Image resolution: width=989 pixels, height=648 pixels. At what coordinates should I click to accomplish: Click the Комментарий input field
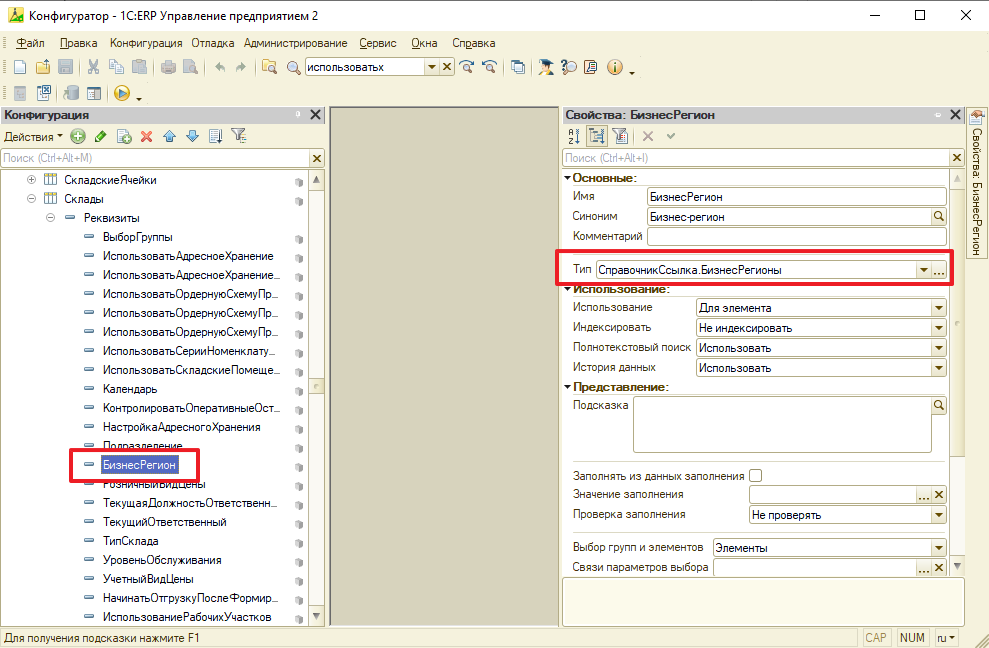point(797,237)
